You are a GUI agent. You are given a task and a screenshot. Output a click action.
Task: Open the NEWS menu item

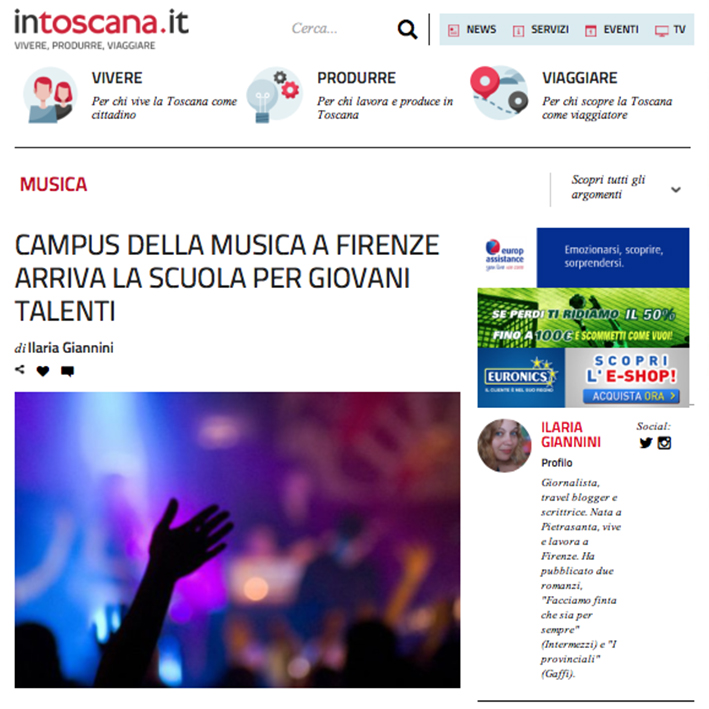point(472,30)
